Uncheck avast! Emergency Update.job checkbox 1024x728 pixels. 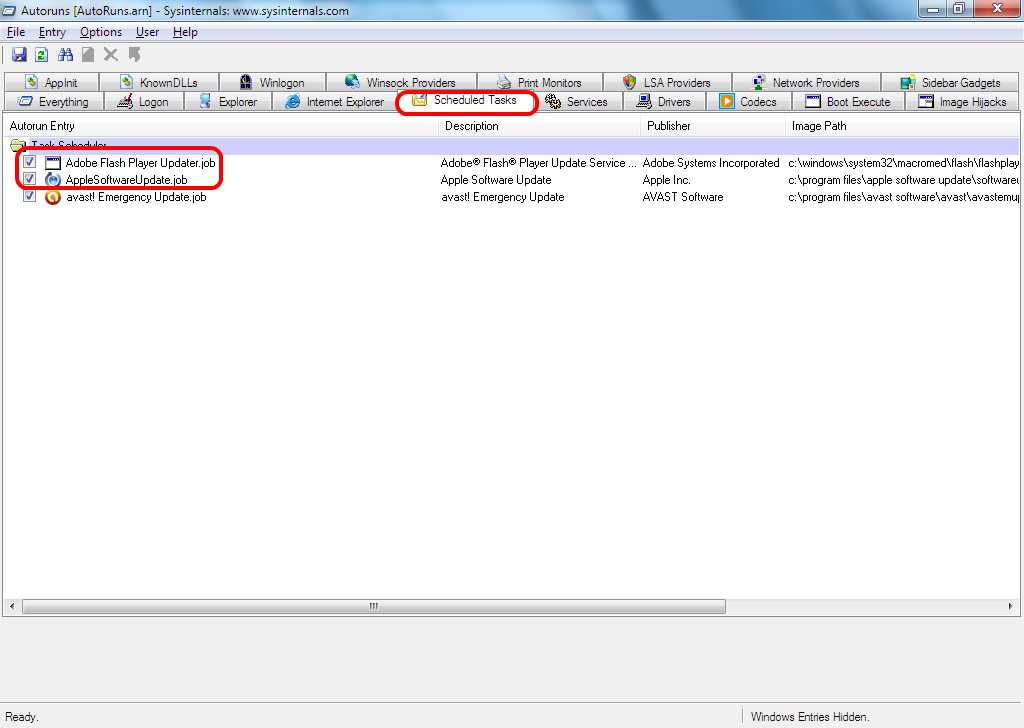point(29,196)
